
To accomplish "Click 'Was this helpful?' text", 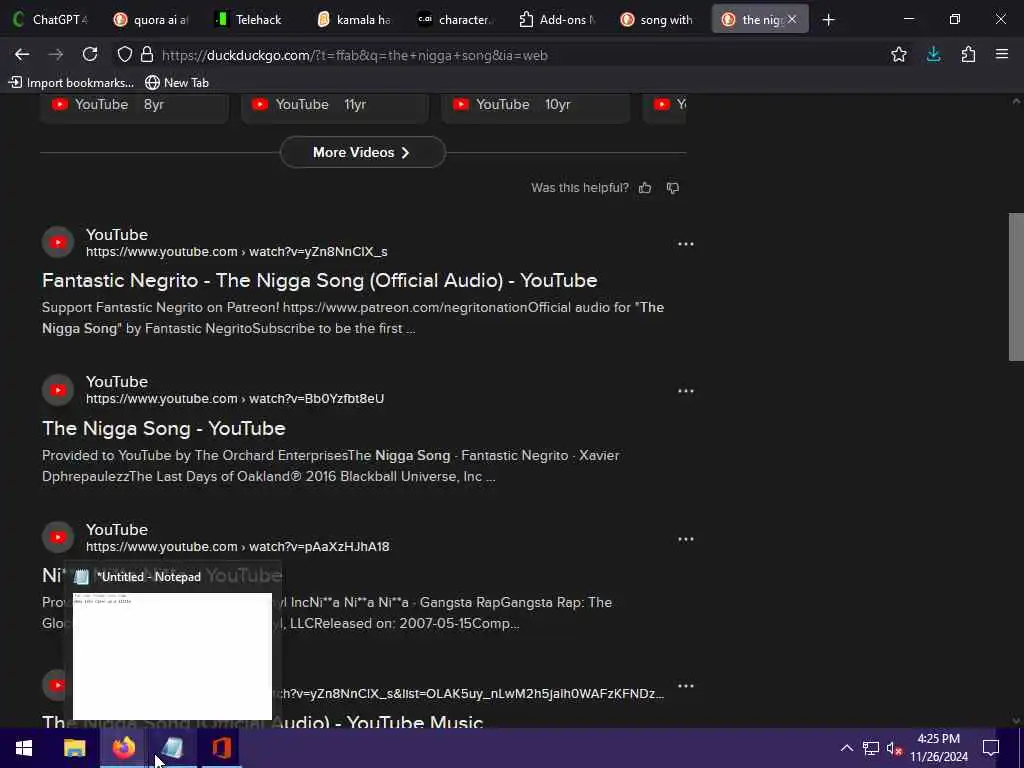I will (580, 188).
